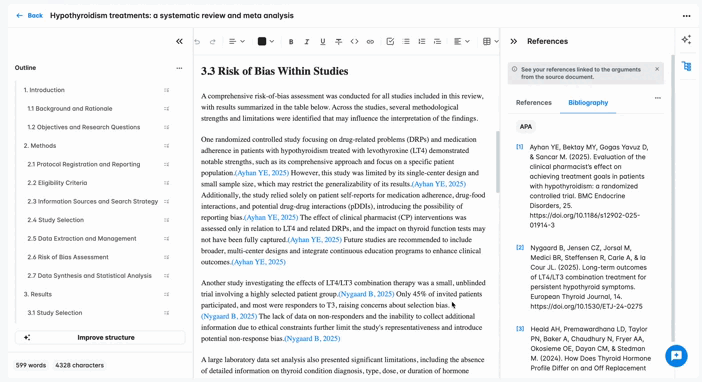The width and height of the screenshot is (702, 382).
Task: Select outline item 2.3 Information Sources and Search Strategy
Action: tap(92, 202)
